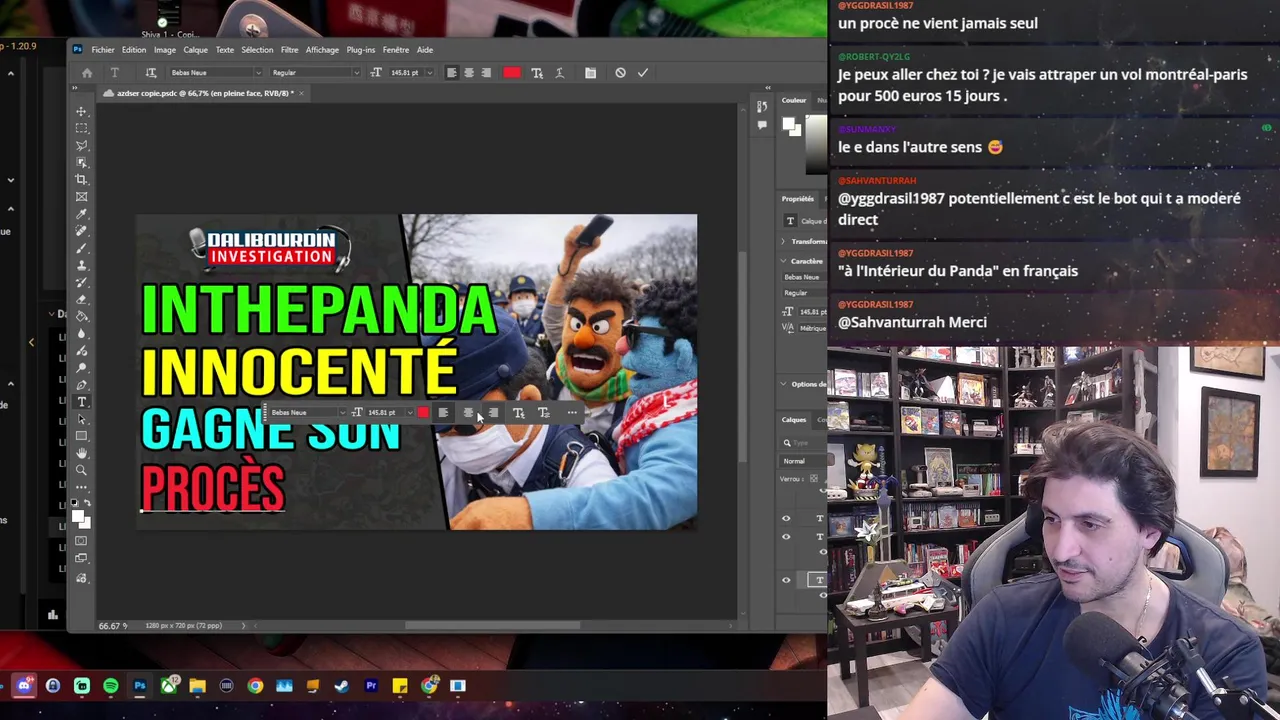Click the foreground color swatch in toolbar
The height and width of the screenshot is (720, 1280).
(78, 517)
